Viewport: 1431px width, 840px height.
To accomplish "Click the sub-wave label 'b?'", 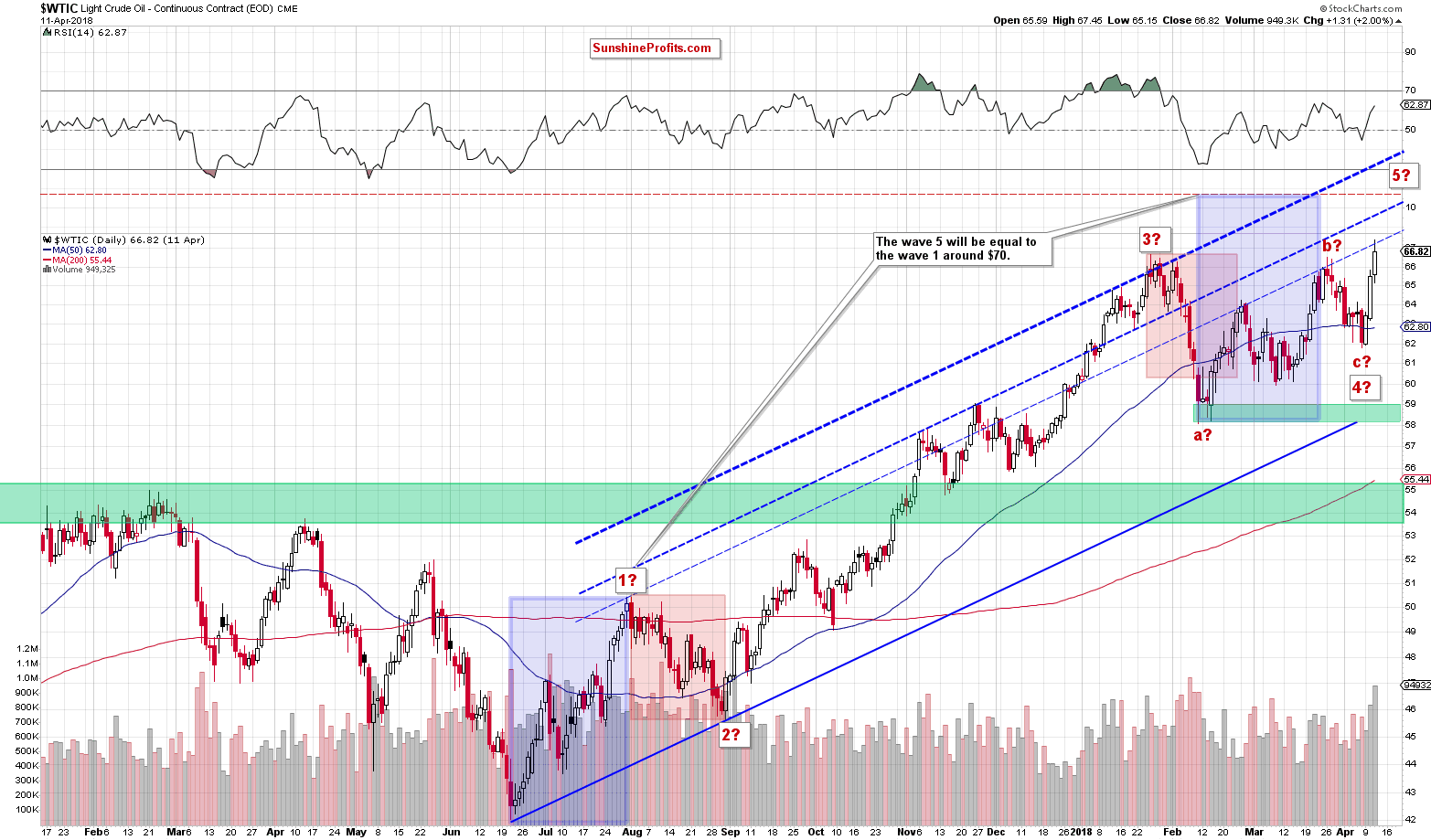I will click(1332, 245).
